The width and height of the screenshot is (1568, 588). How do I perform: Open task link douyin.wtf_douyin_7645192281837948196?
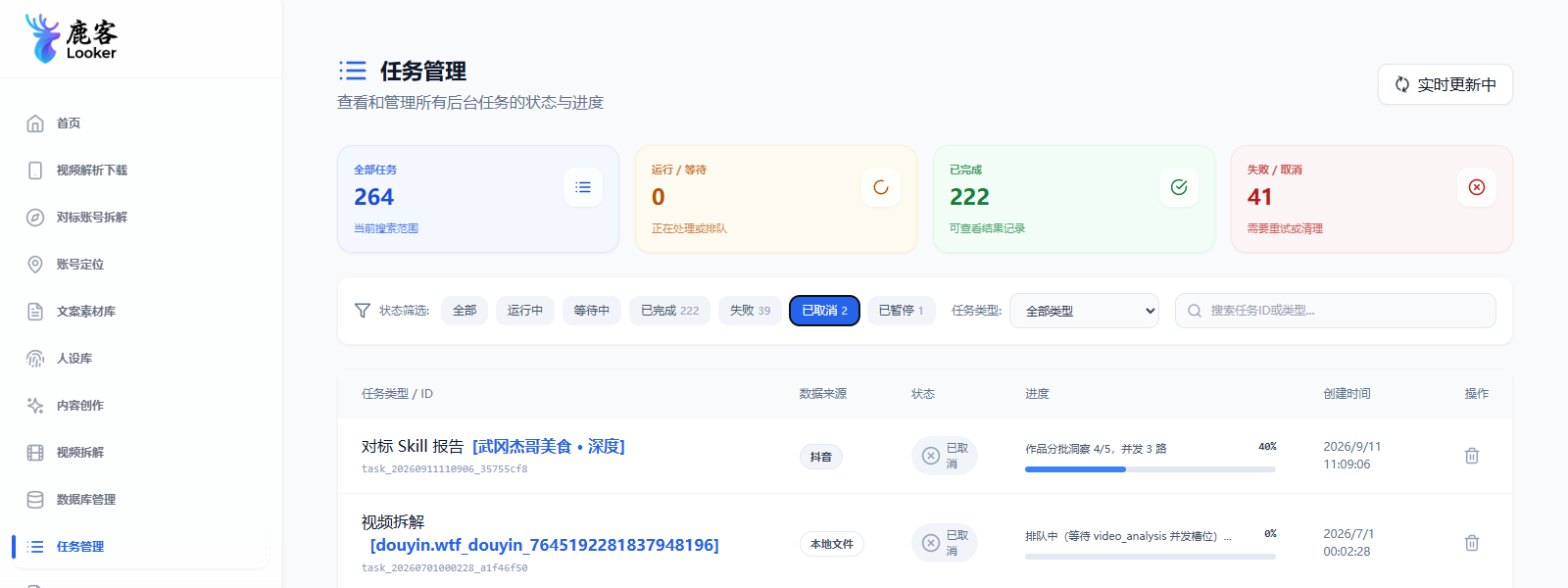545,545
